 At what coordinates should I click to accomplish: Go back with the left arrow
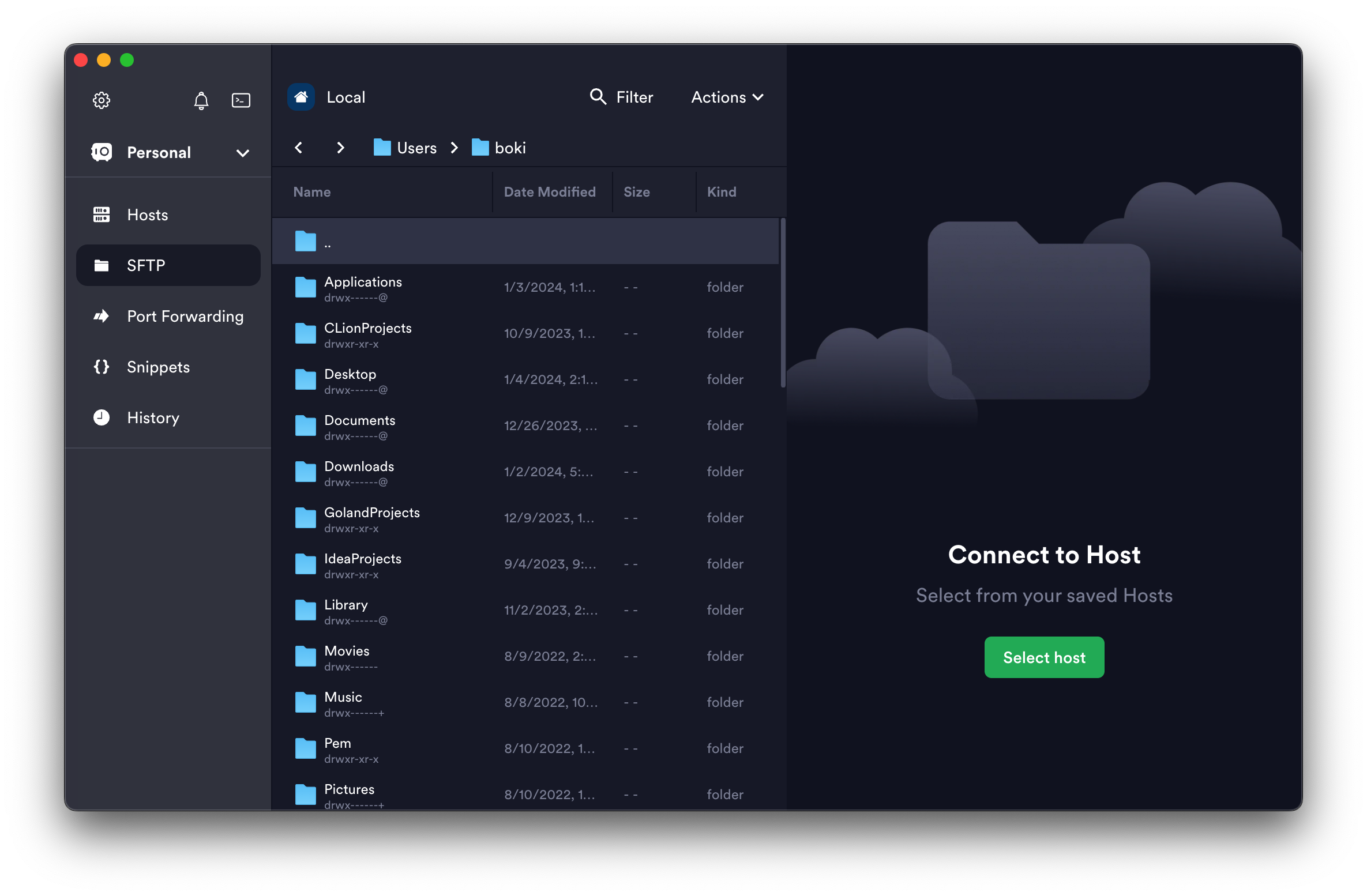pos(299,148)
